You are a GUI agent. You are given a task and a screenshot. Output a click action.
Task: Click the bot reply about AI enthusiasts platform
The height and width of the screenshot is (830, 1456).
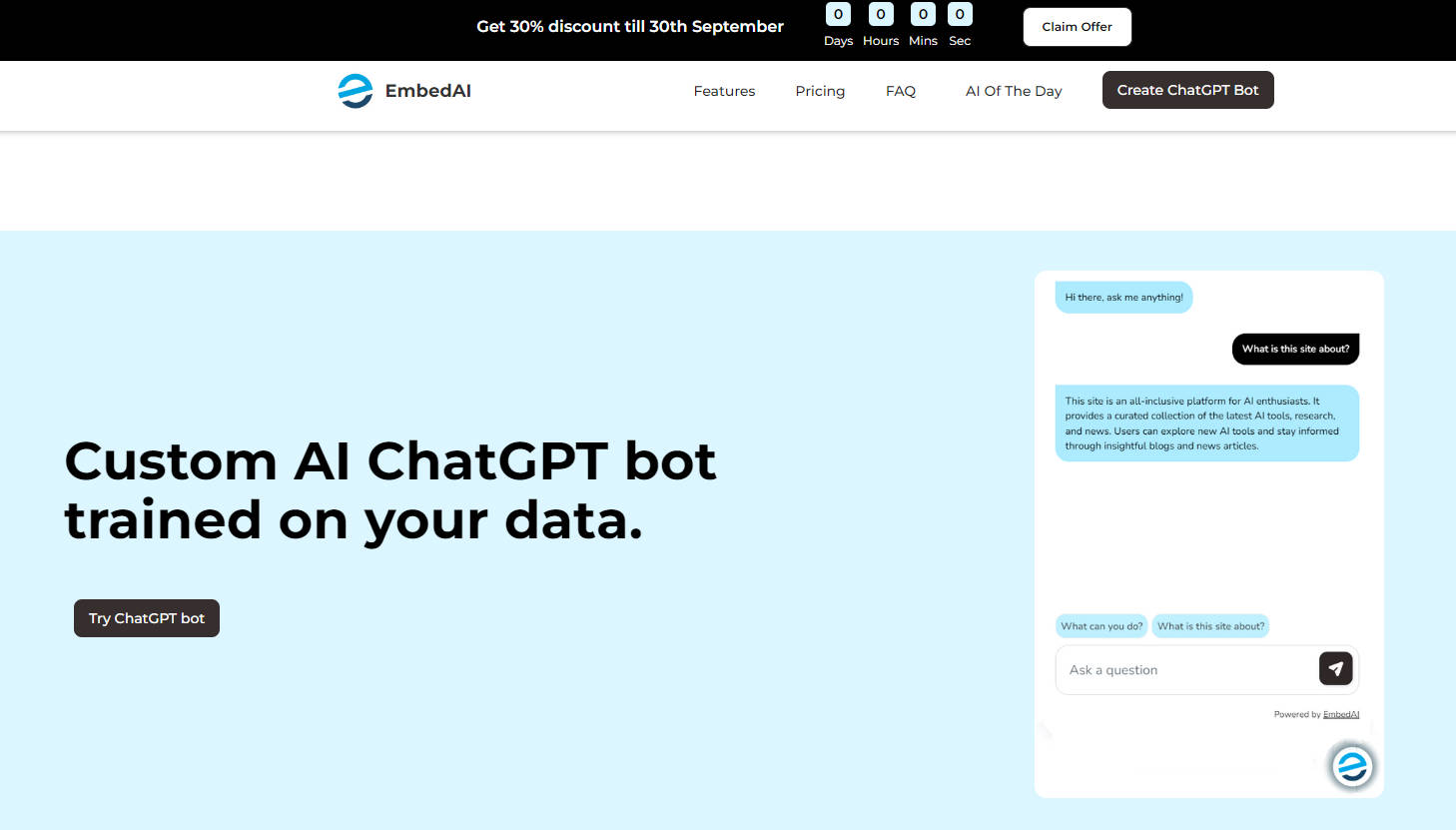click(1206, 423)
